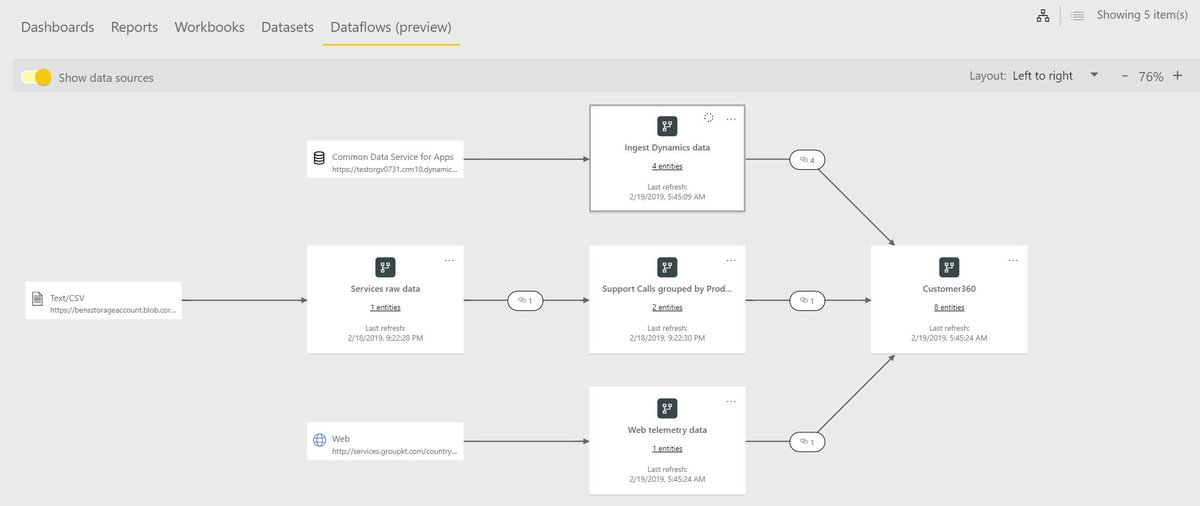Open more options for Ingest Dynamics data
Viewport: 1200px width, 506px height.
pos(731,118)
